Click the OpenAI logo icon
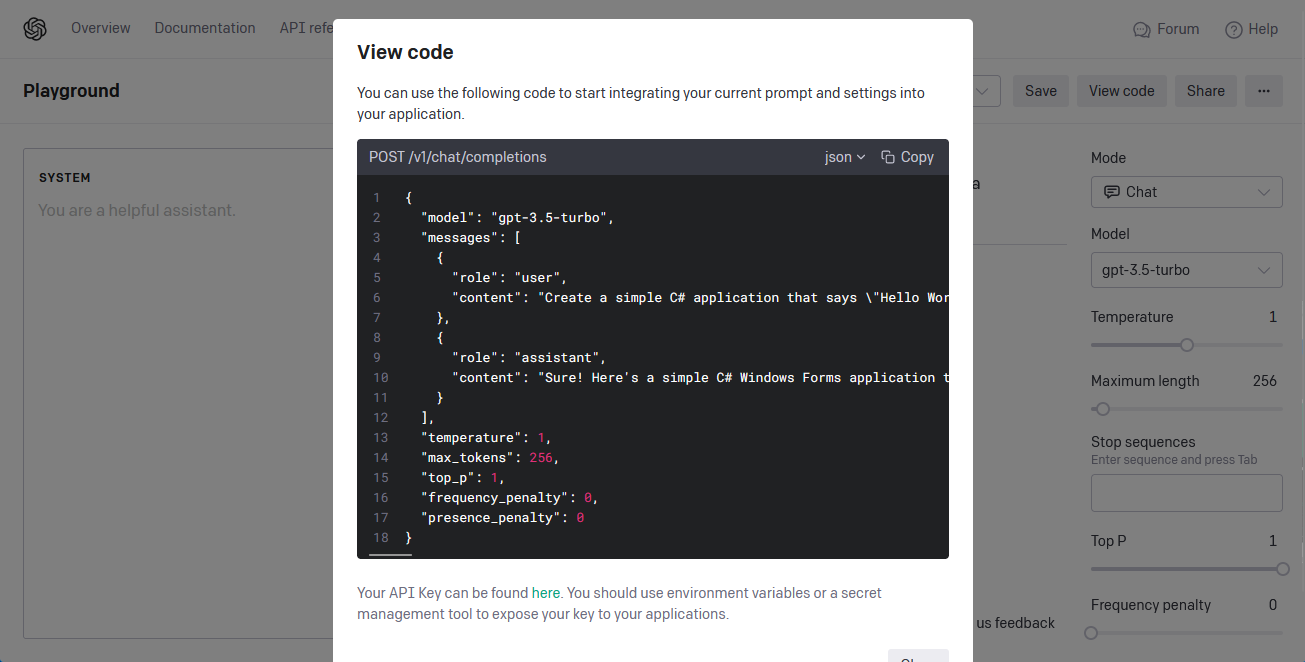The height and width of the screenshot is (662, 1305). [35, 29]
